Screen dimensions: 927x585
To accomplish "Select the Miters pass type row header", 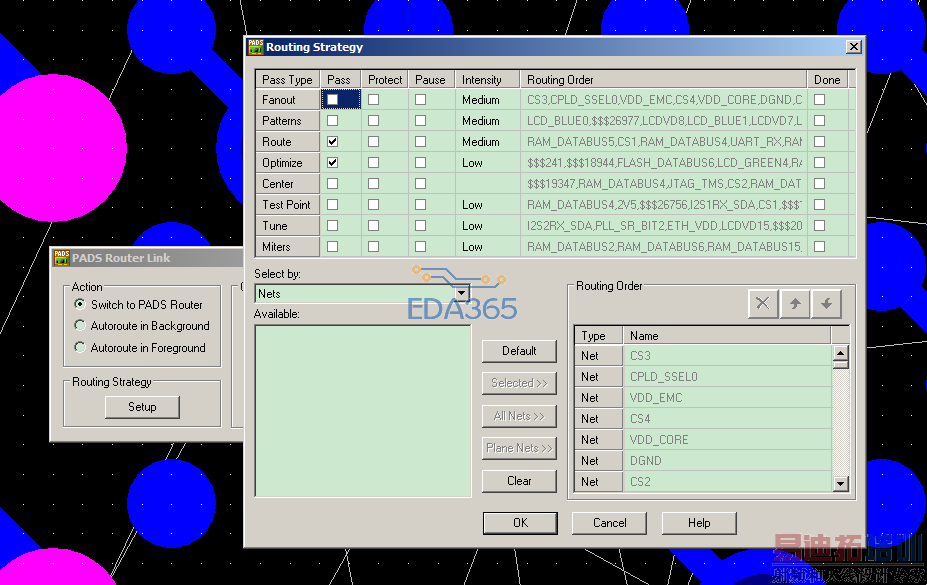I will 288,246.
